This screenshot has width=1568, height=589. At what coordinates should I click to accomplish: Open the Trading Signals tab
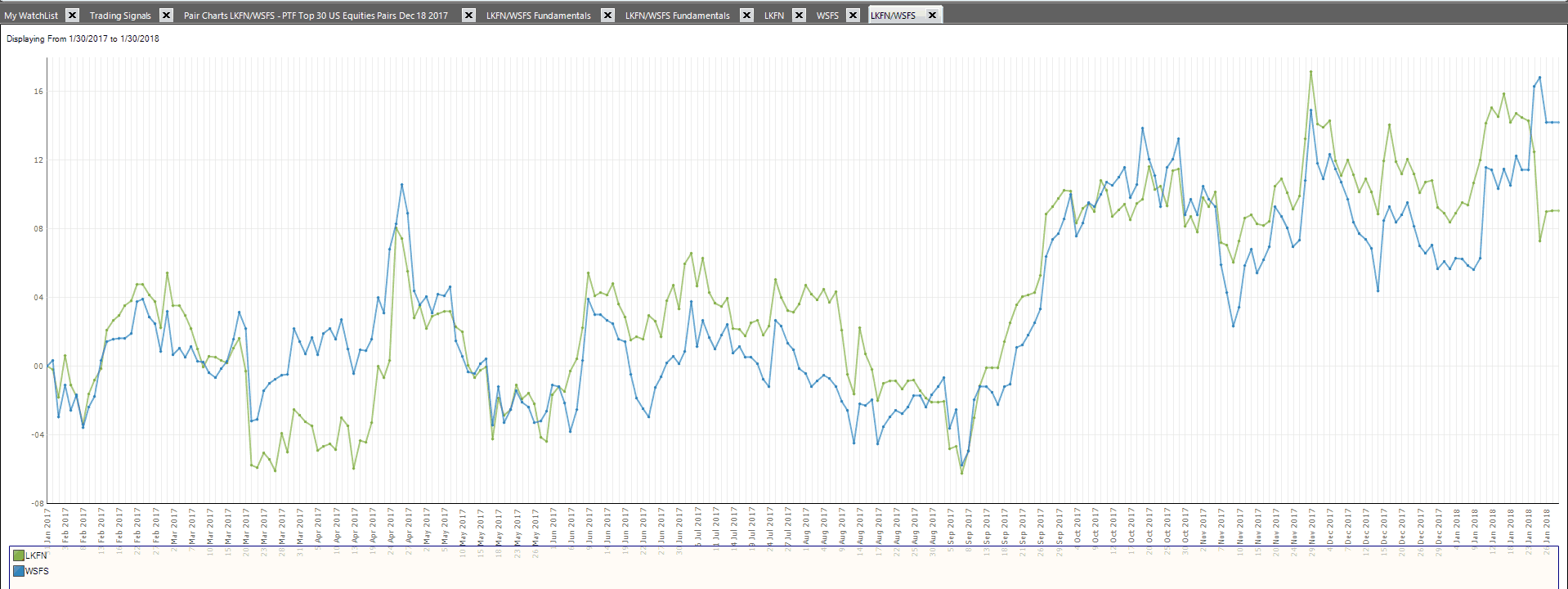tap(120, 16)
